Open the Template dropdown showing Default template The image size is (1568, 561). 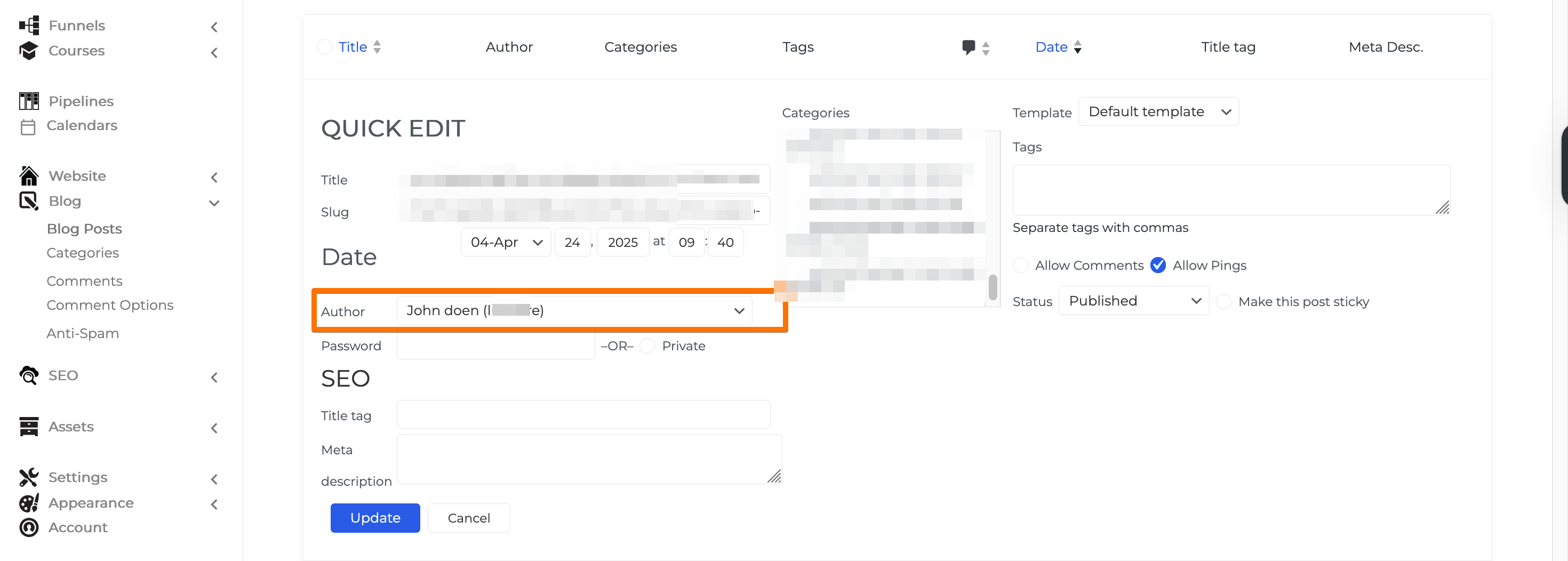[x=1158, y=111]
